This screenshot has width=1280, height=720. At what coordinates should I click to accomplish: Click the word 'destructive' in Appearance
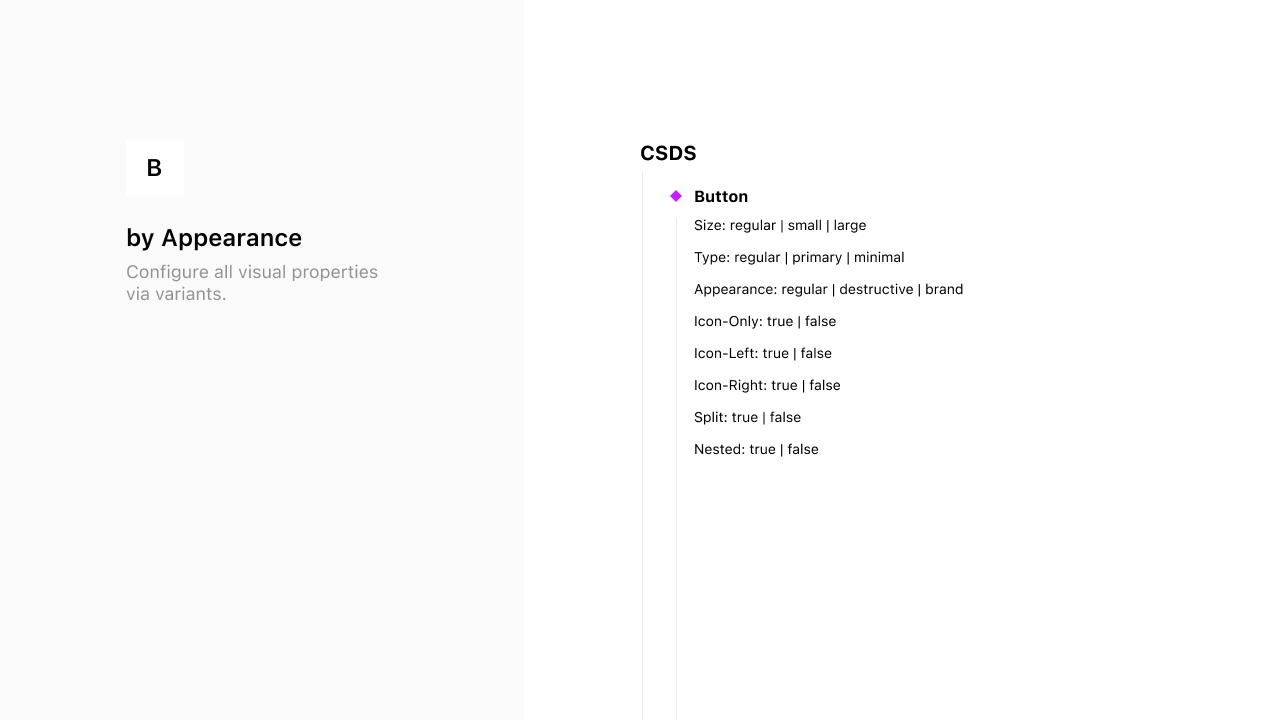pos(874,289)
